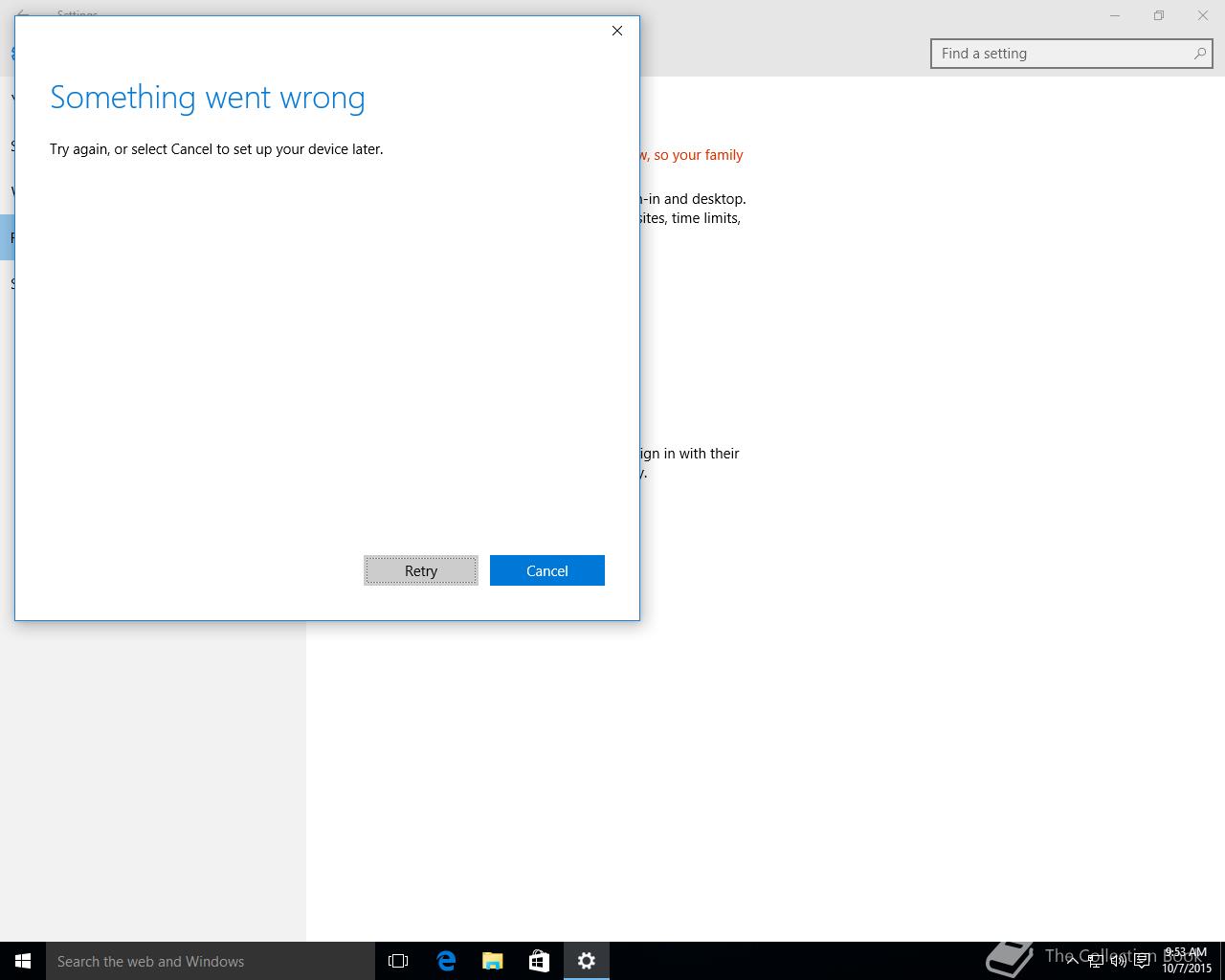Focus the Find a setting search box
Image resolution: width=1225 pixels, height=980 pixels.
point(1072,54)
